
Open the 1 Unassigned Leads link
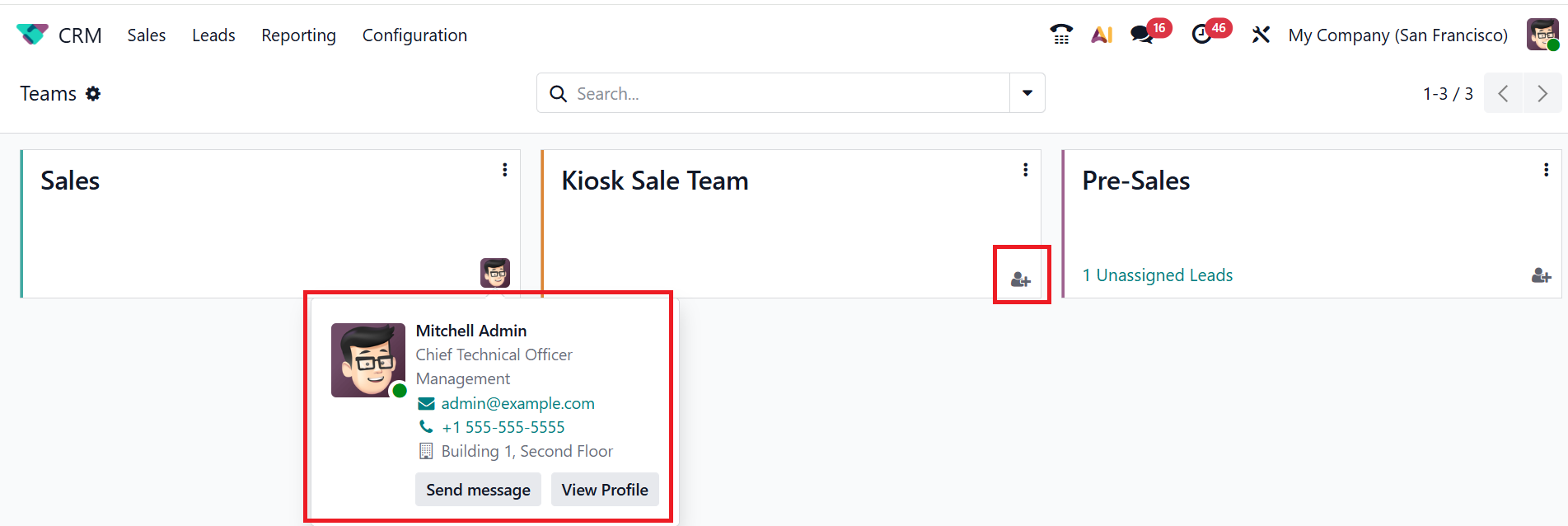pyautogui.click(x=1157, y=275)
